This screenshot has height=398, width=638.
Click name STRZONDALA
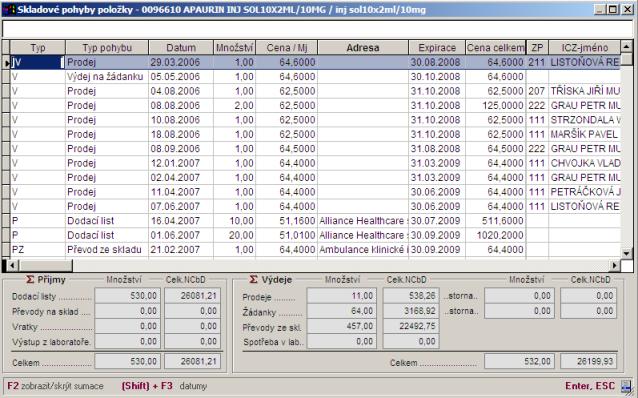point(585,120)
